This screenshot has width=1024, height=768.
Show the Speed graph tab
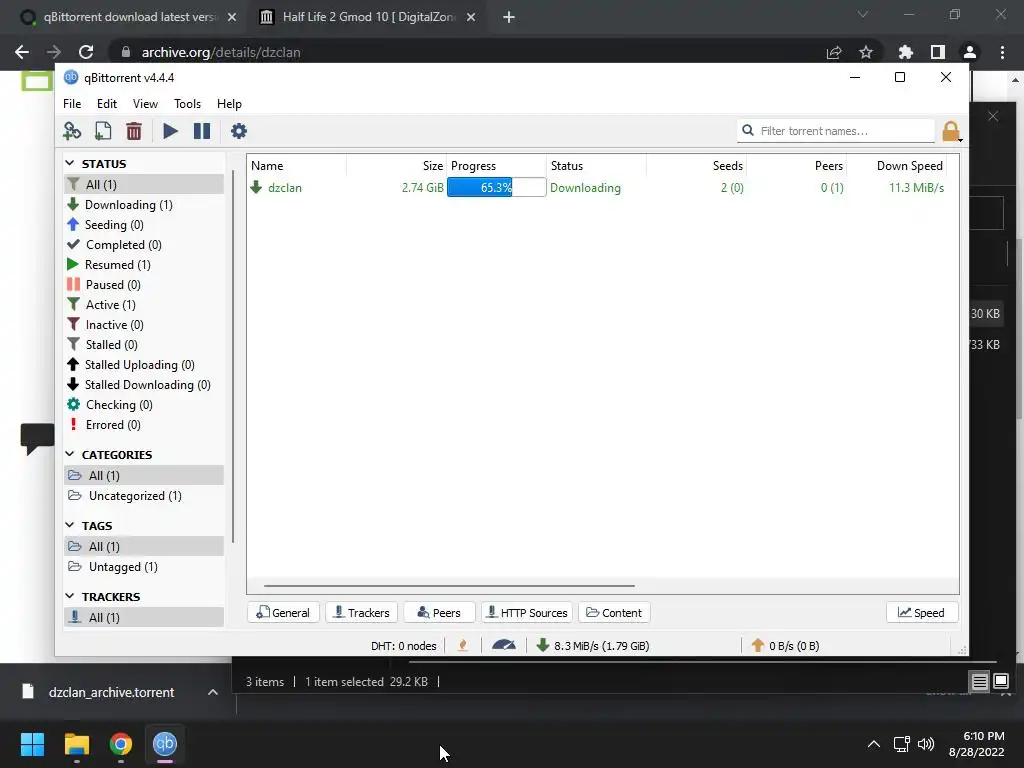pos(921,613)
